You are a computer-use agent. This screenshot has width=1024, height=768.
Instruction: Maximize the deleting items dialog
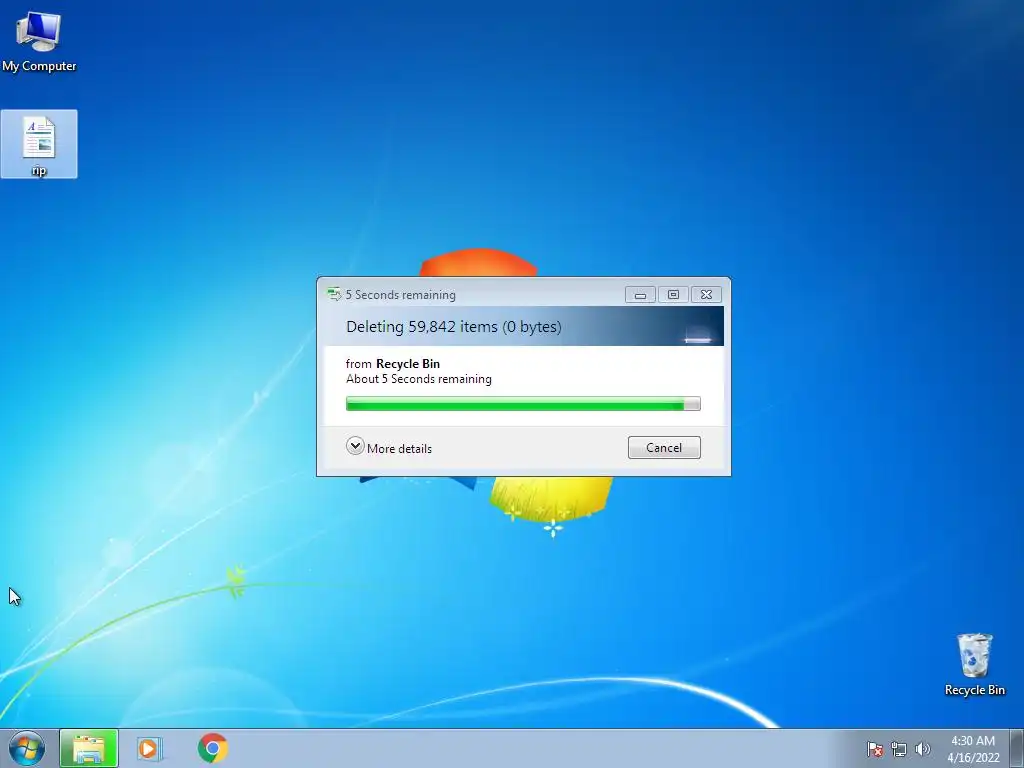[x=673, y=295]
